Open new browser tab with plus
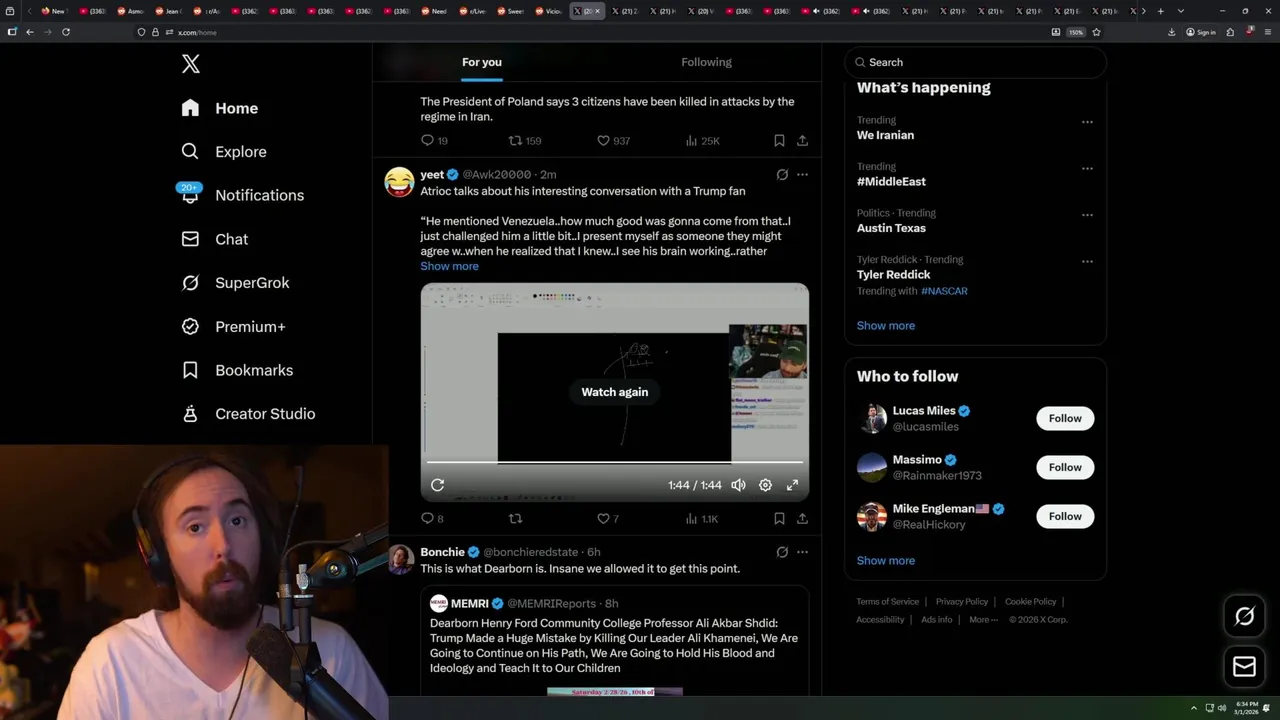The height and width of the screenshot is (720, 1280). click(x=1161, y=11)
